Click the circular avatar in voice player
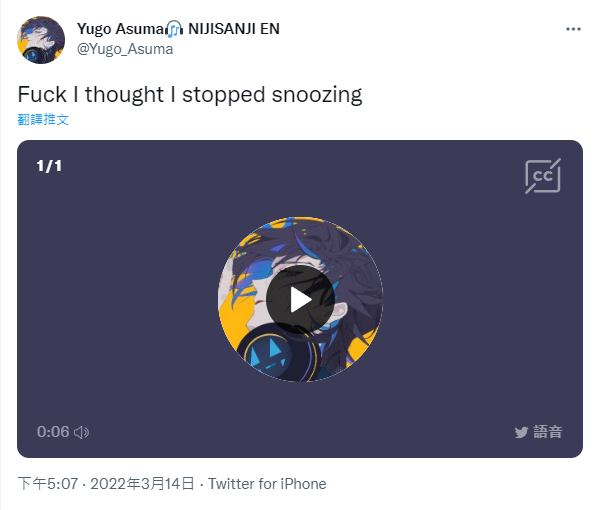 click(x=300, y=300)
